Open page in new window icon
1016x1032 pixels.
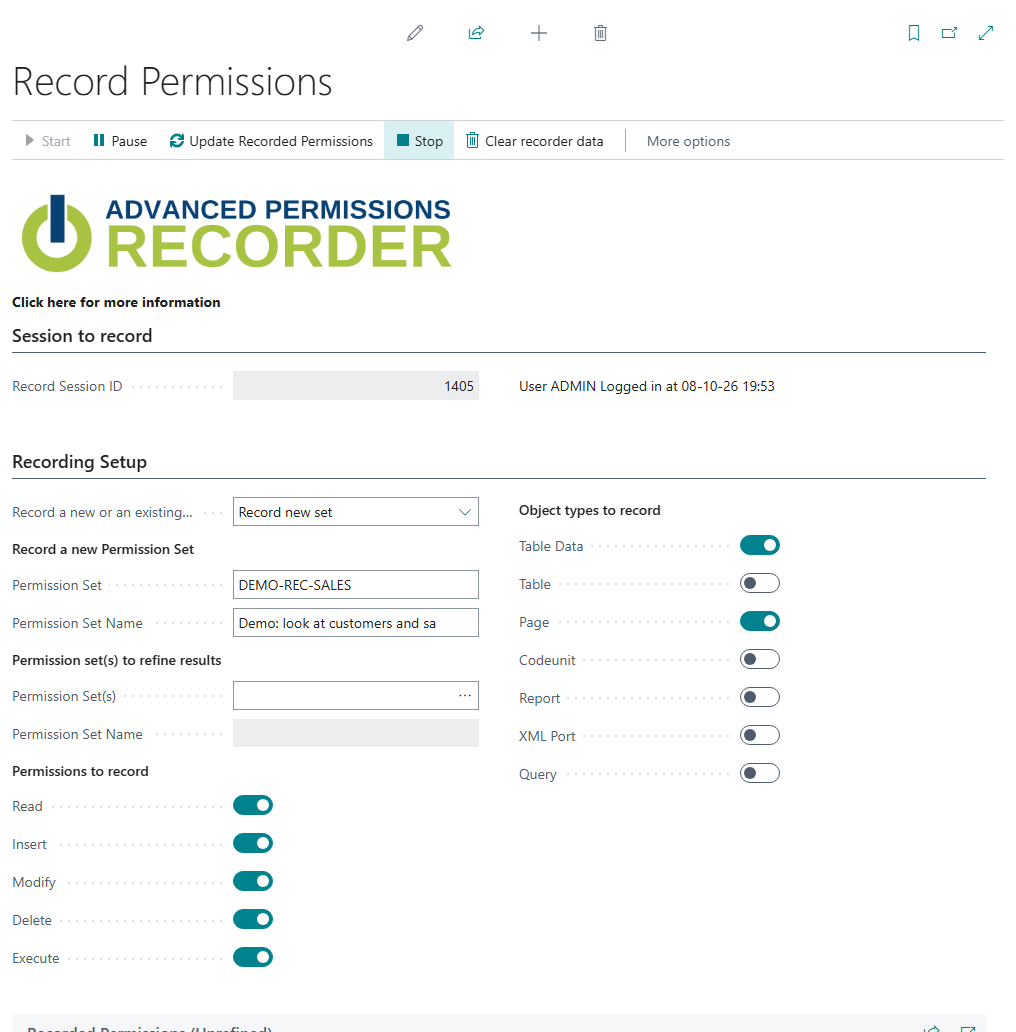[x=950, y=33]
